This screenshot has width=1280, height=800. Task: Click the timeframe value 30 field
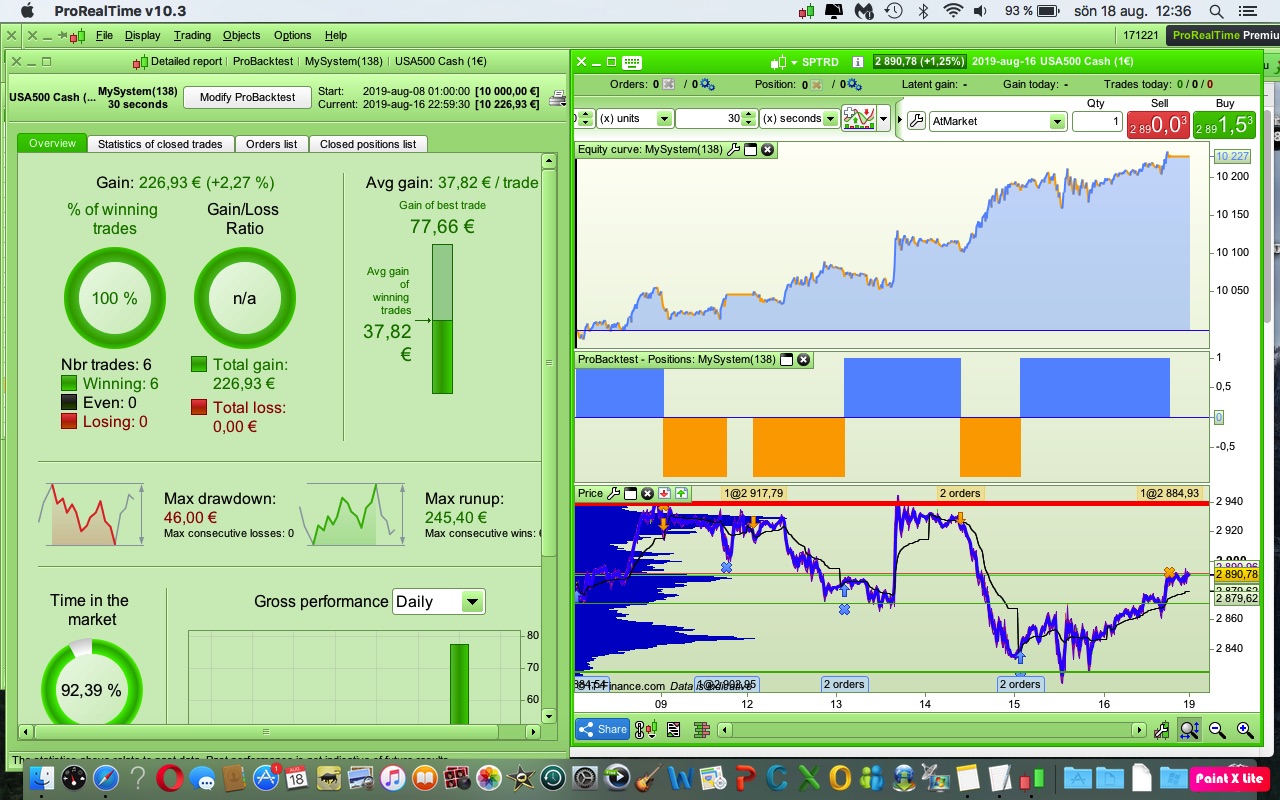point(709,118)
